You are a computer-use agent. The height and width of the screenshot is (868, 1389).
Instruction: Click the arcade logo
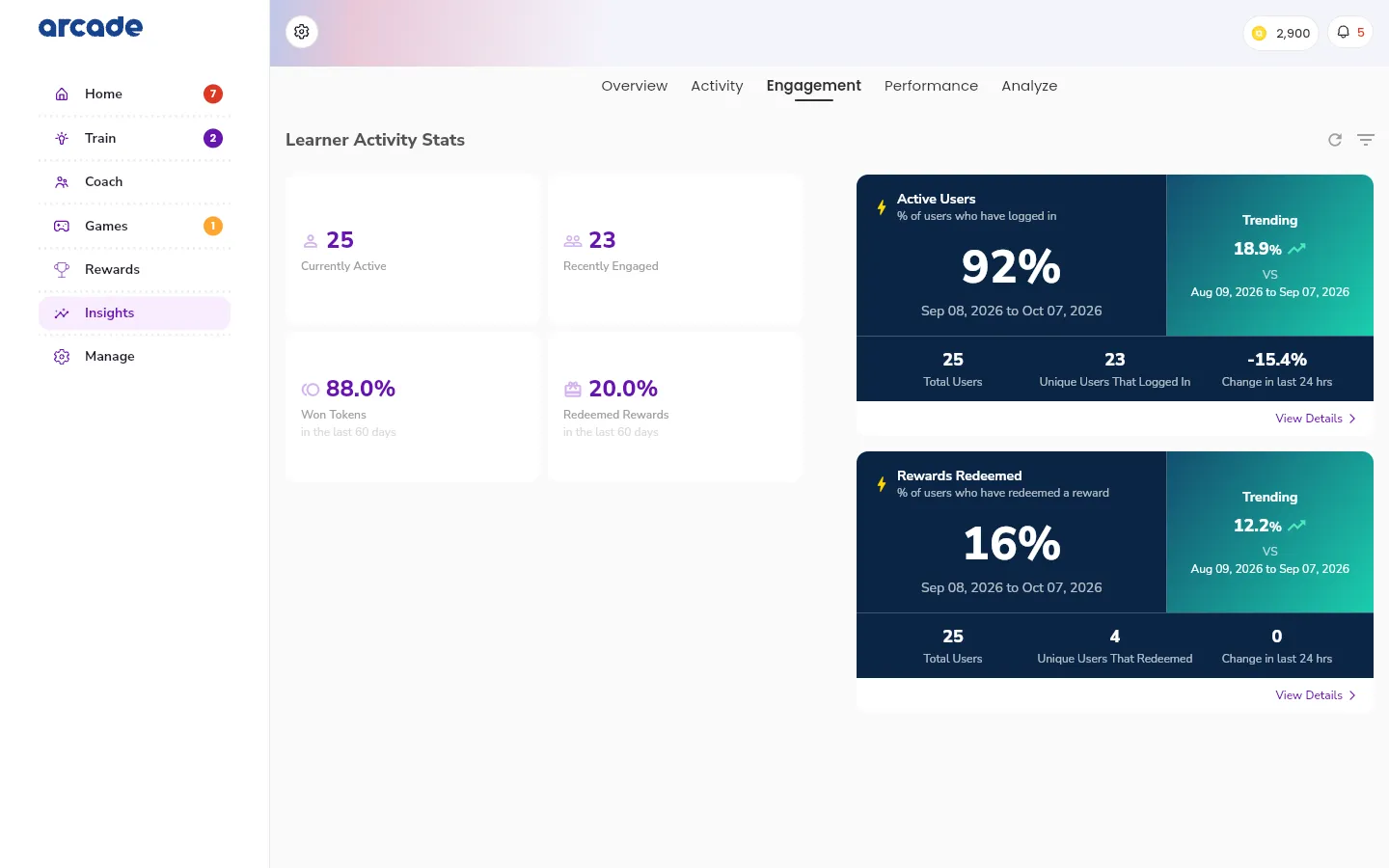pyautogui.click(x=91, y=27)
